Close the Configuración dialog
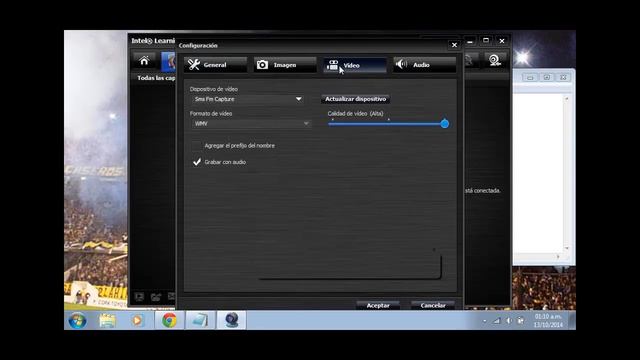 (454, 45)
